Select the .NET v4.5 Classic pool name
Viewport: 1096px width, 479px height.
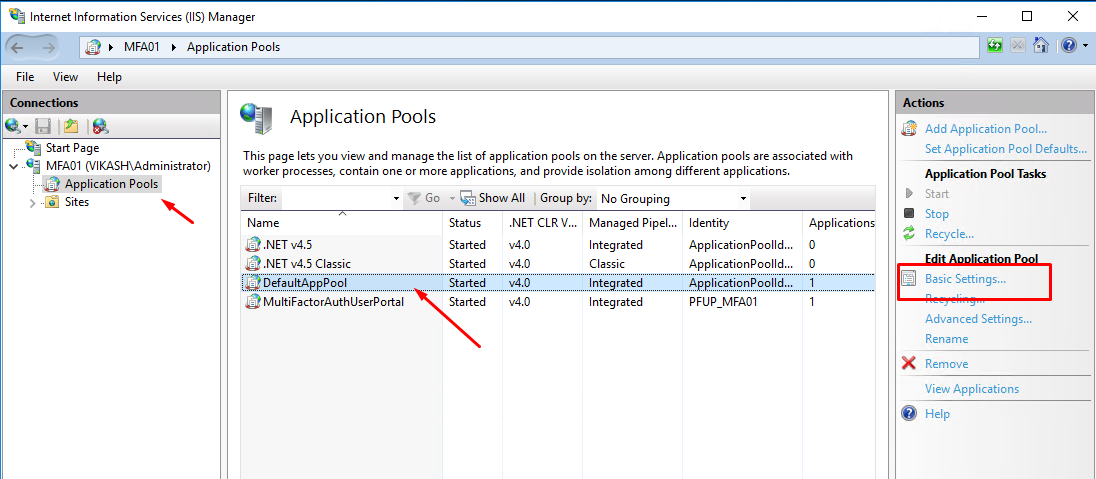(307, 264)
